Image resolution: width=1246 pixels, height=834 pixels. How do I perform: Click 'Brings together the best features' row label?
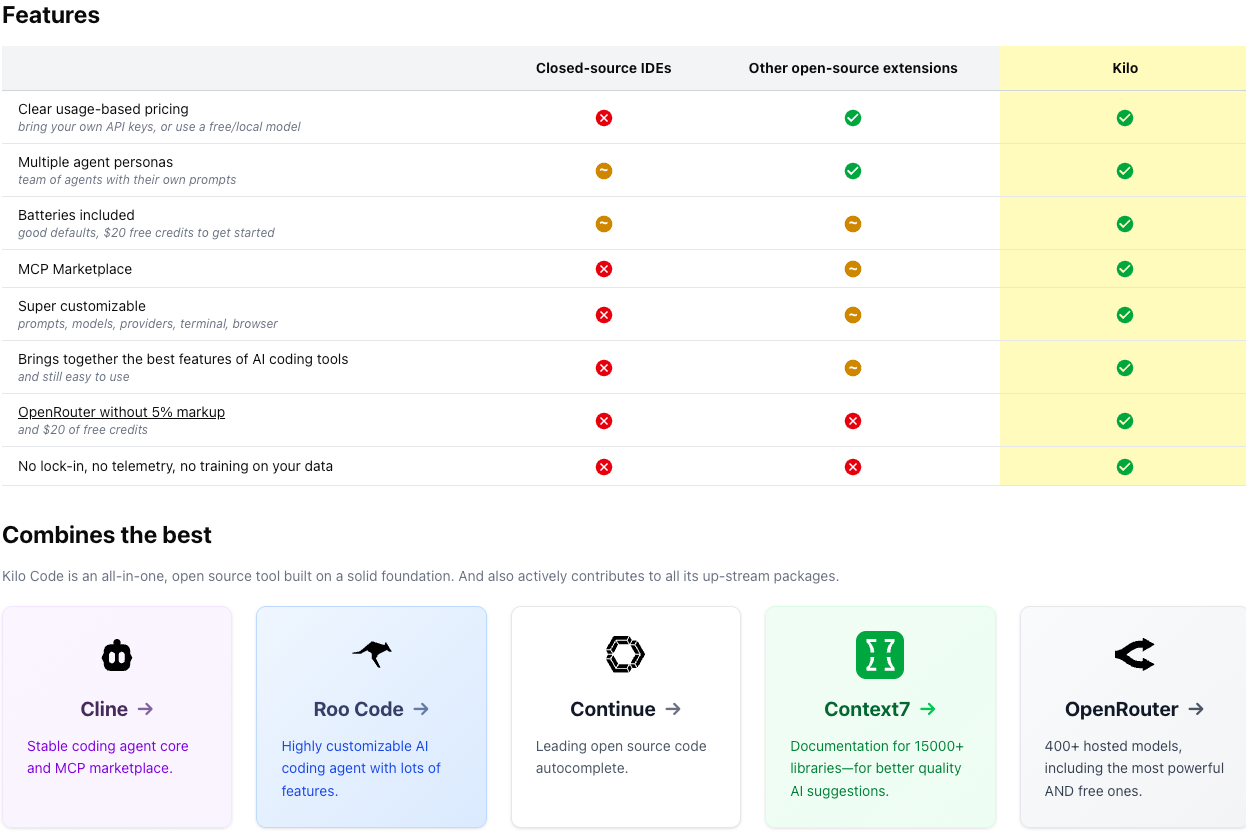pyautogui.click(x=183, y=359)
